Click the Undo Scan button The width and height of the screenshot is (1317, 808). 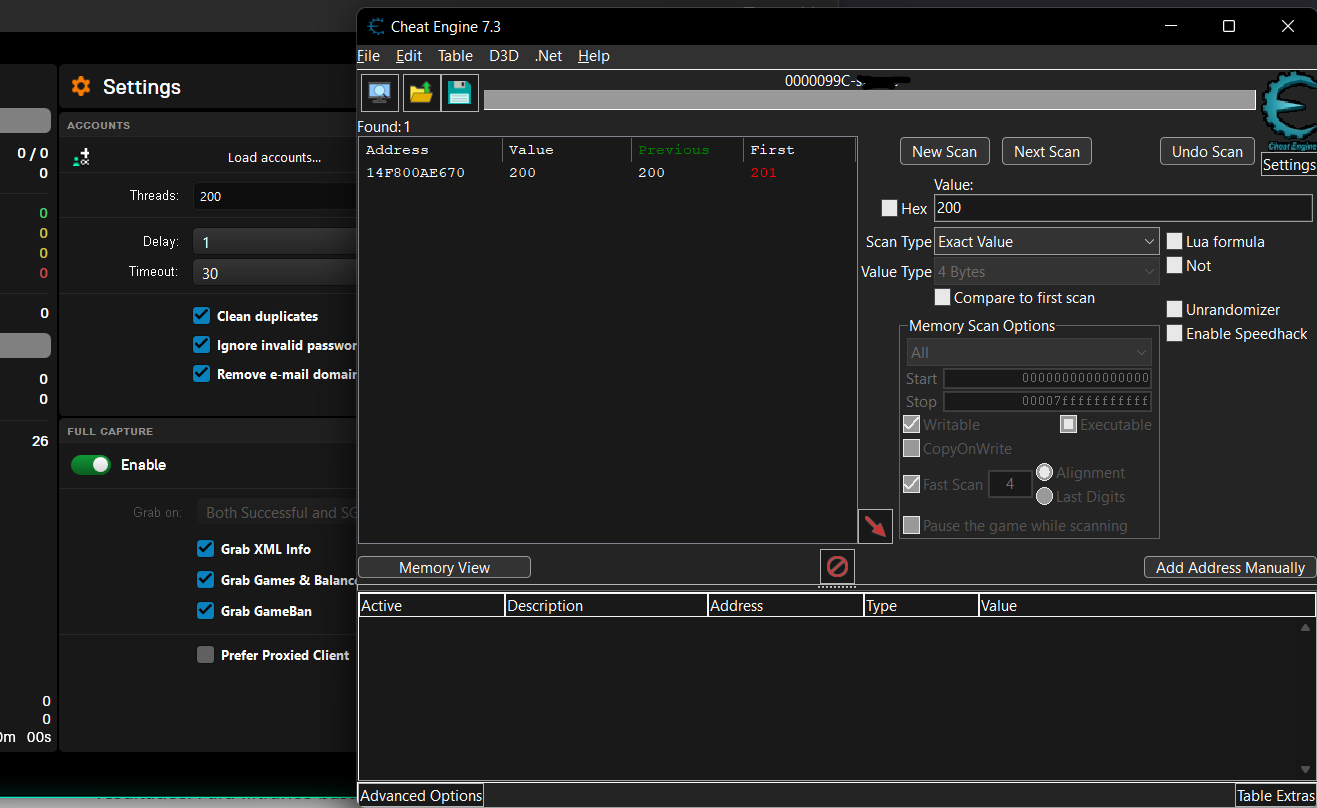coord(1207,151)
